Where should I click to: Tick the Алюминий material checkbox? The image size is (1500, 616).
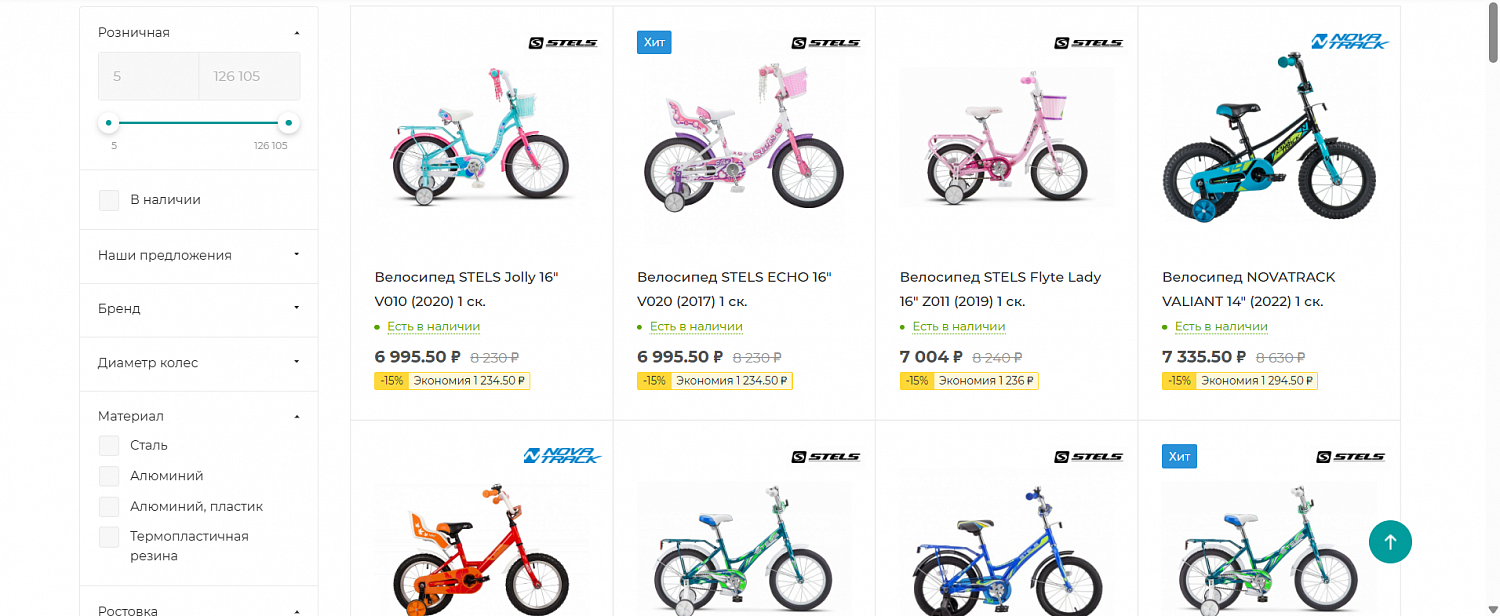pos(109,476)
